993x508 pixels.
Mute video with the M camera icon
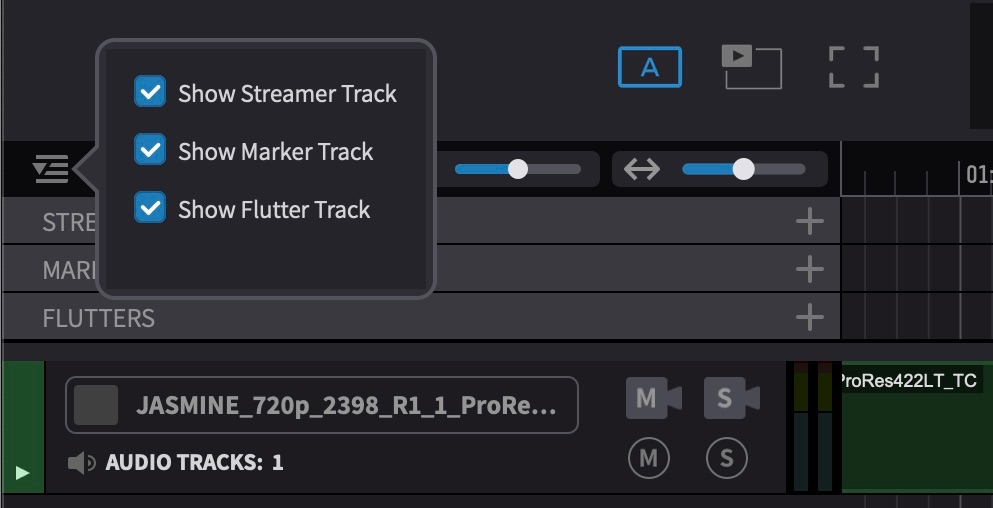click(654, 398)
